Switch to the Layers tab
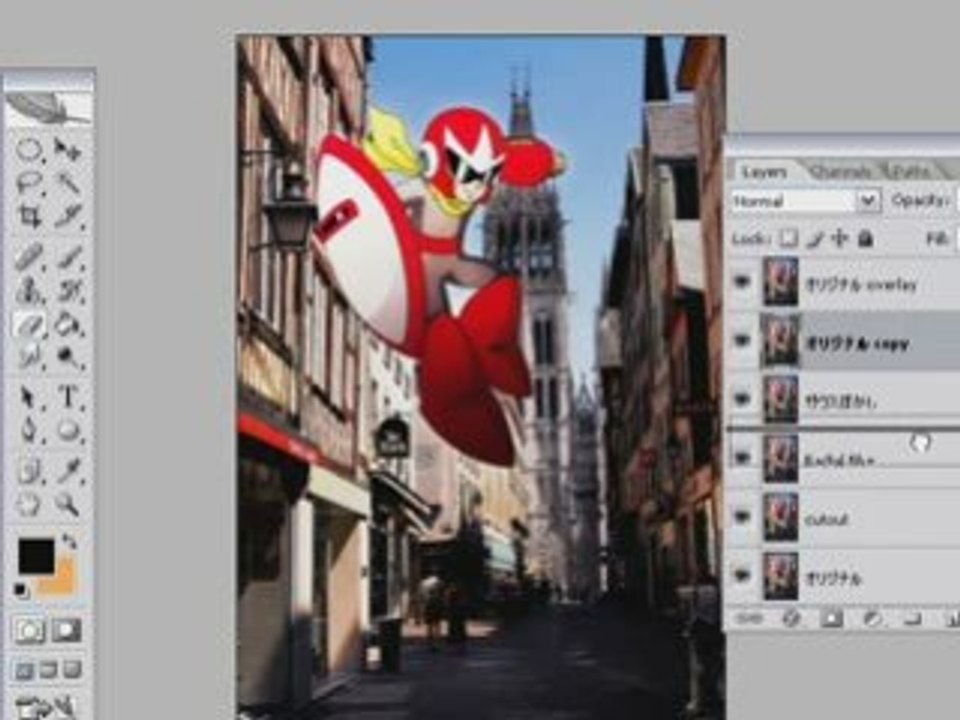Viewport: 960px width, 720px height. (763, 172)
